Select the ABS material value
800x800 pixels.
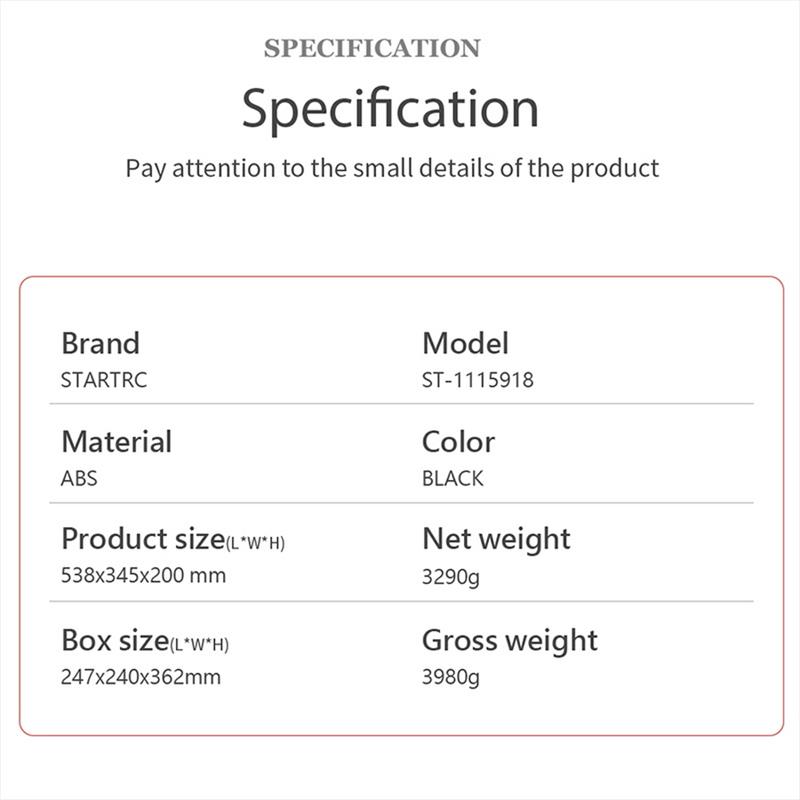click(79, 479)
